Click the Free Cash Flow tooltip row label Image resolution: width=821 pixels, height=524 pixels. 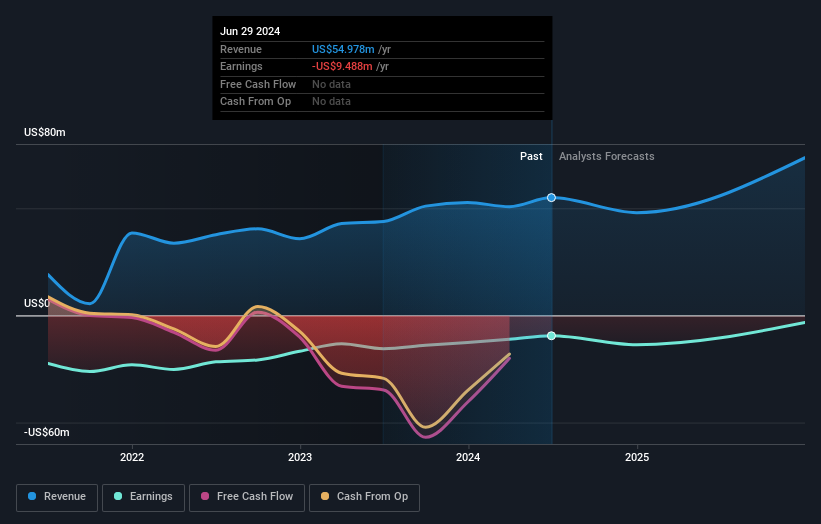258,84
